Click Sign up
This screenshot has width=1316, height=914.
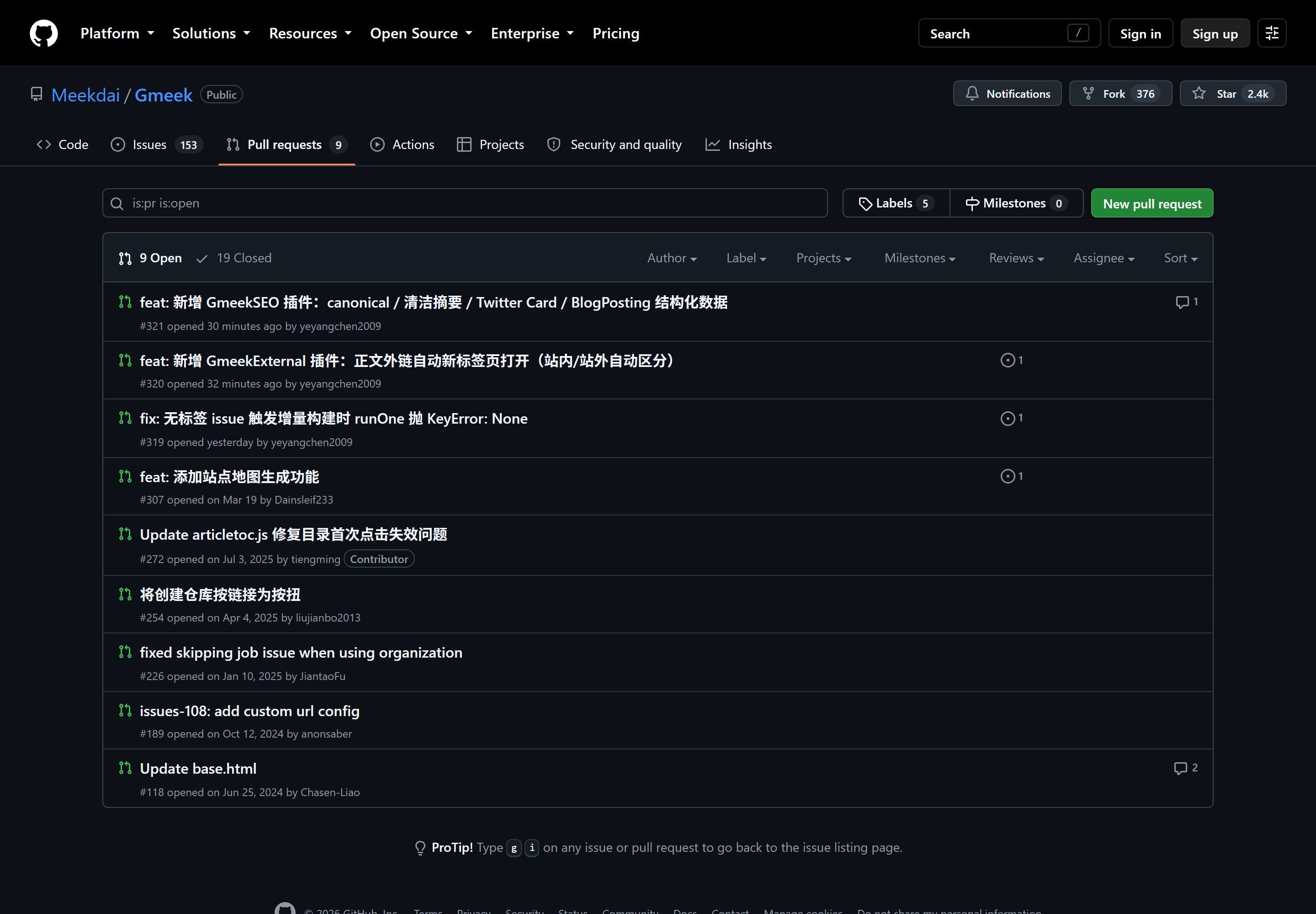[x=1215, y=33]
